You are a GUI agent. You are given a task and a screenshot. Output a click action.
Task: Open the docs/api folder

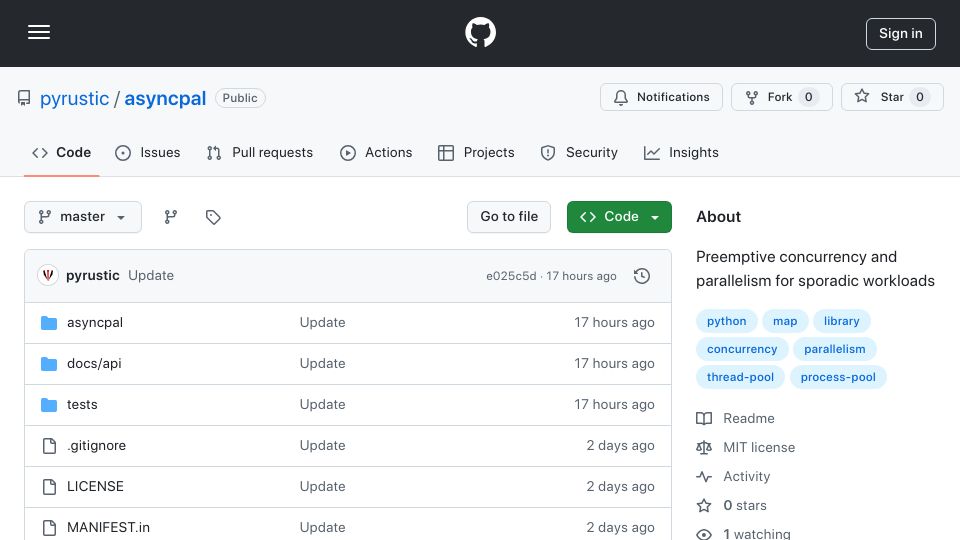click(x=94, y=364)
